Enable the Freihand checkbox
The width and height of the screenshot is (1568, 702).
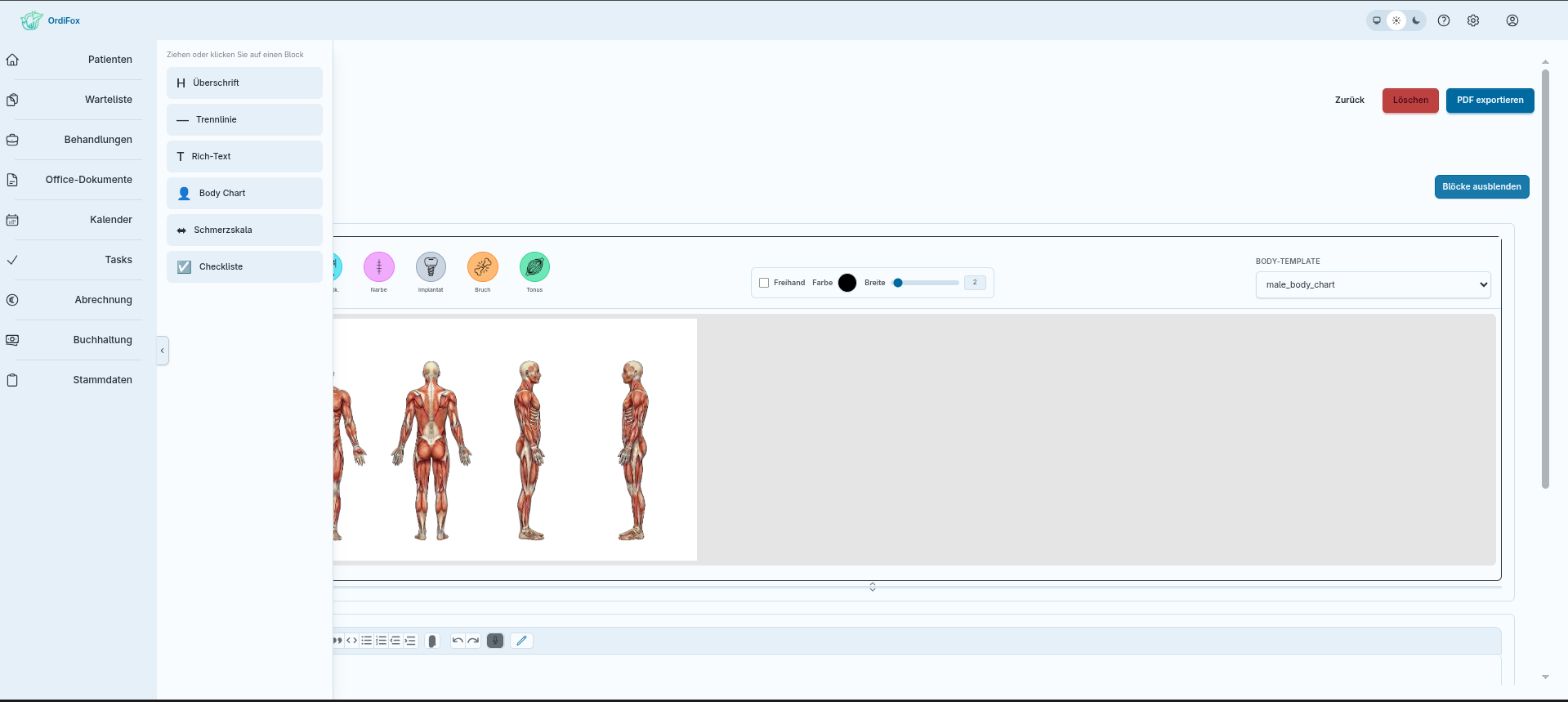(764, 283)
